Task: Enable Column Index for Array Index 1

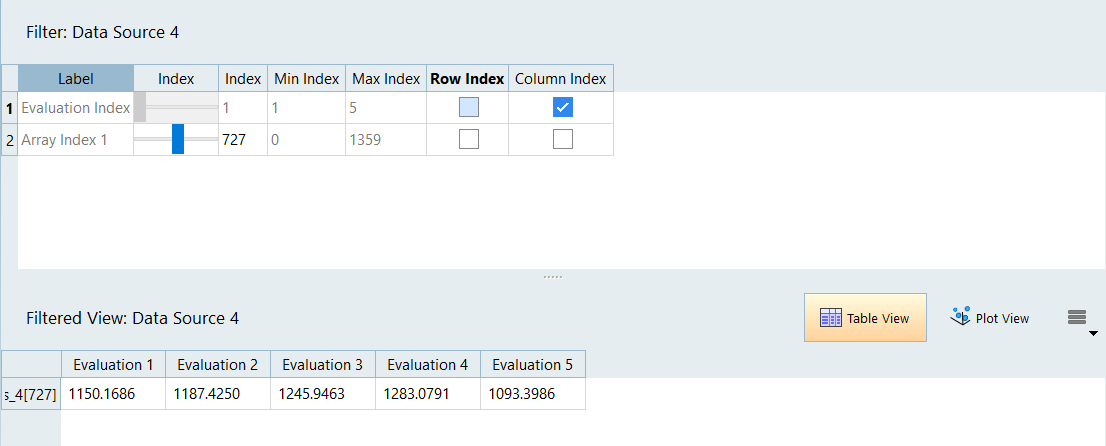Action: click(562, 140)
